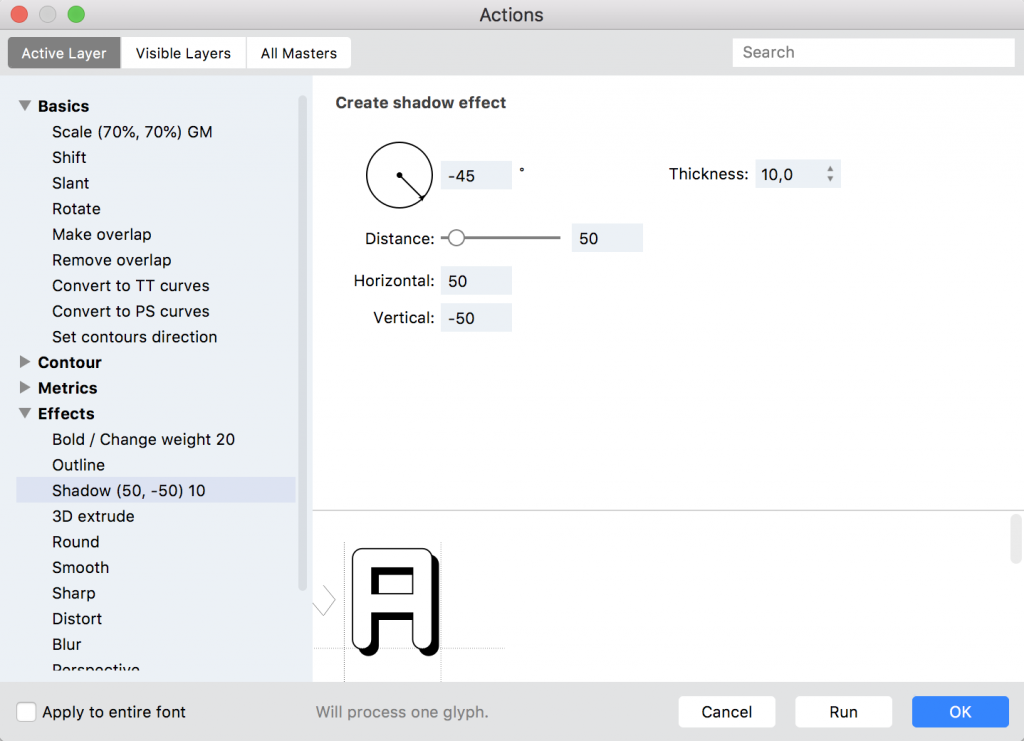
Task: Click the Horizontal offset field
Action: (x=476, y=281)
